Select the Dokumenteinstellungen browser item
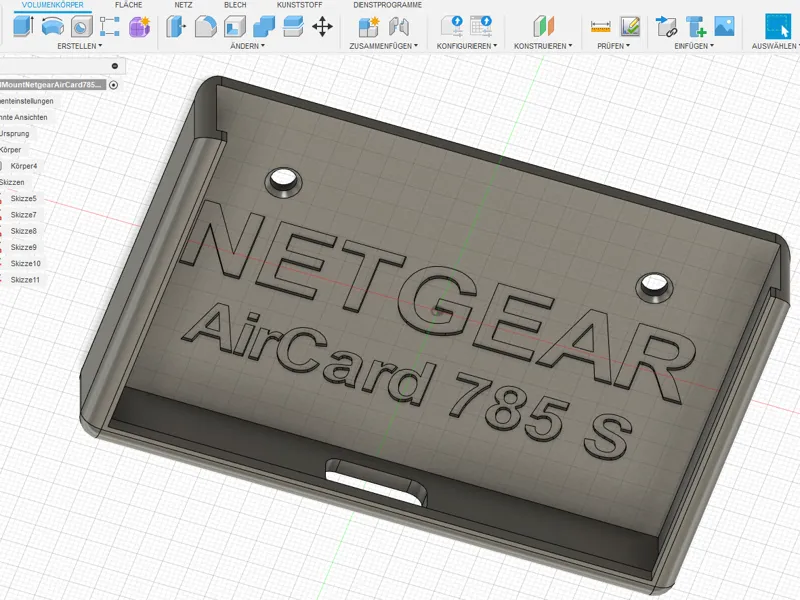 coord(27,101)
